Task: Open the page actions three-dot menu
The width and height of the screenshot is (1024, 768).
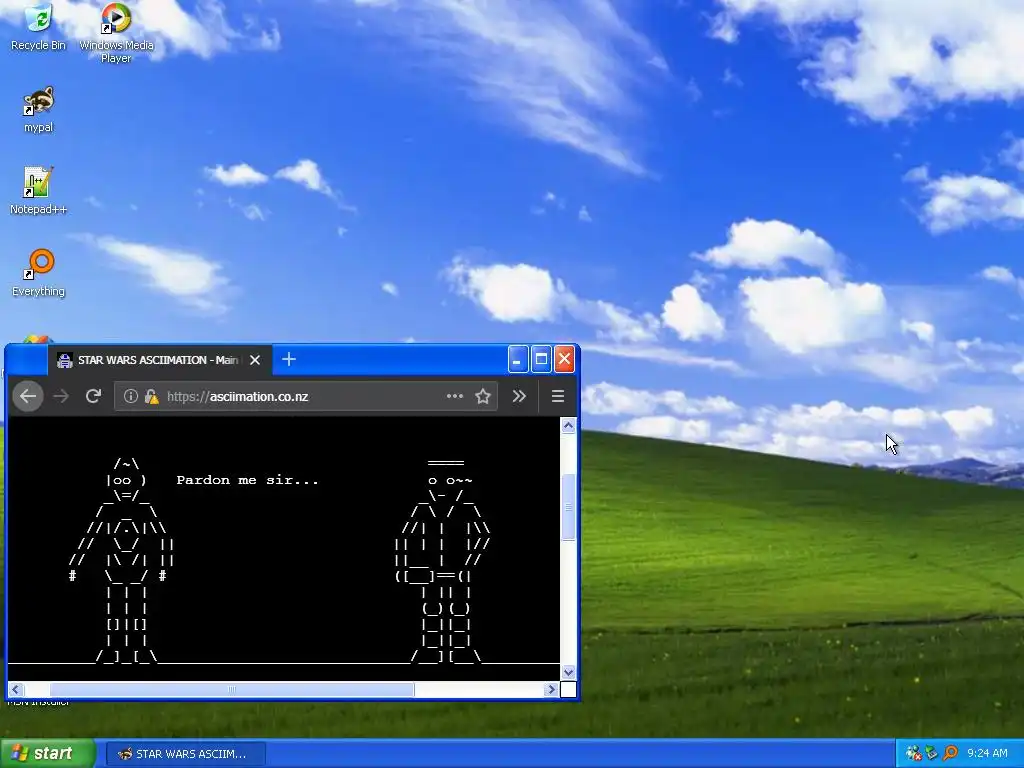Action: 455,396
